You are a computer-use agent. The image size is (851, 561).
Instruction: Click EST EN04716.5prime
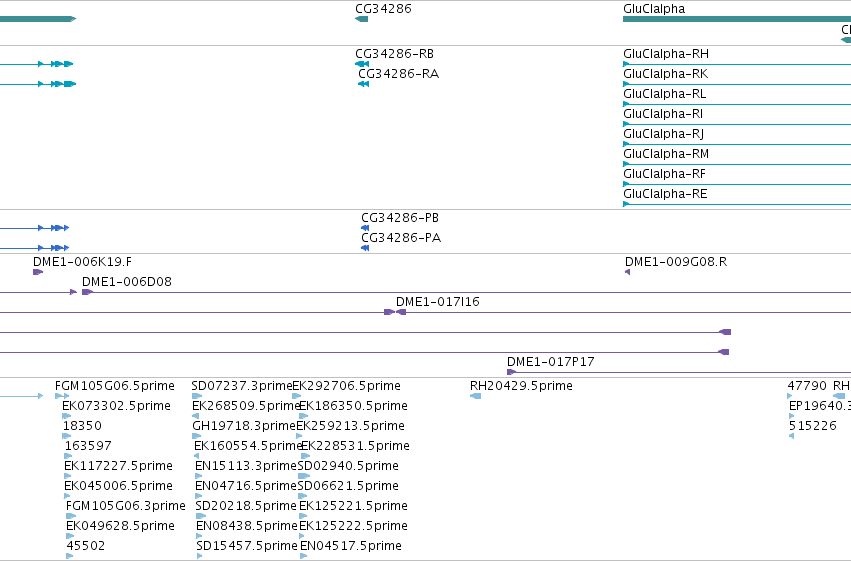246,486
